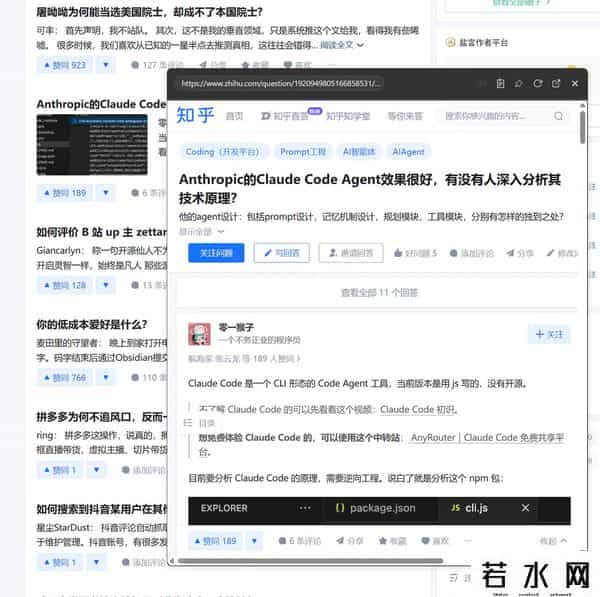The height and width of the screenshot is (597, 600).
Task: Click the blue 关注问题 button
Action: [x=216, y=253]
